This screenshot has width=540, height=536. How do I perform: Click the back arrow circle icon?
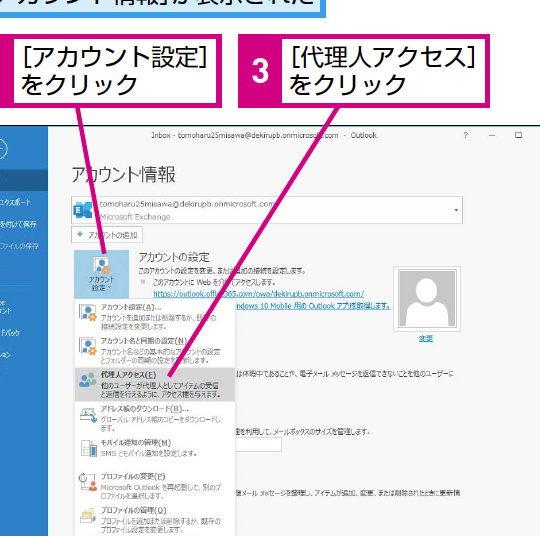2,149
